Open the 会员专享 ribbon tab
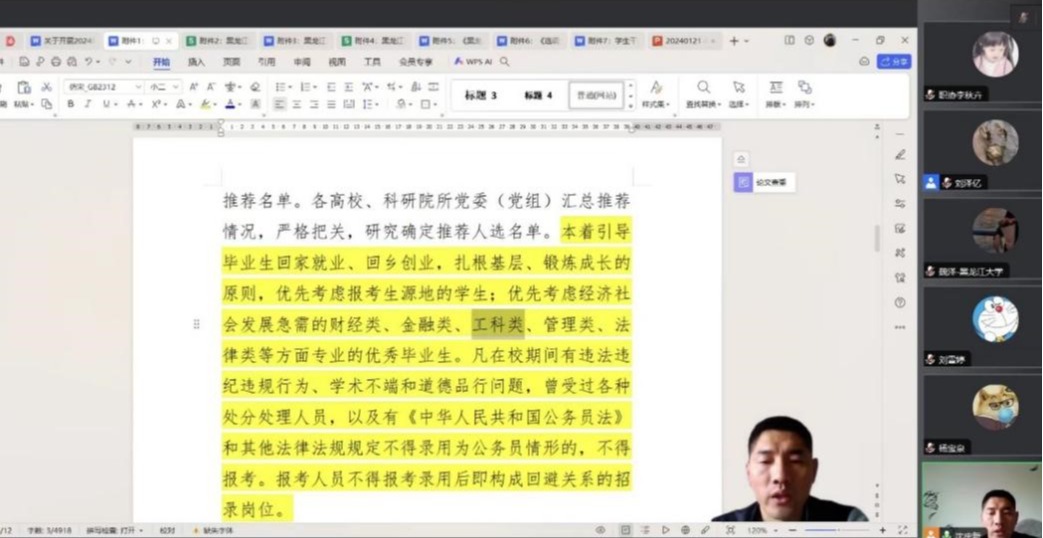The image size is (1043, 538). (x=416, y=62)
